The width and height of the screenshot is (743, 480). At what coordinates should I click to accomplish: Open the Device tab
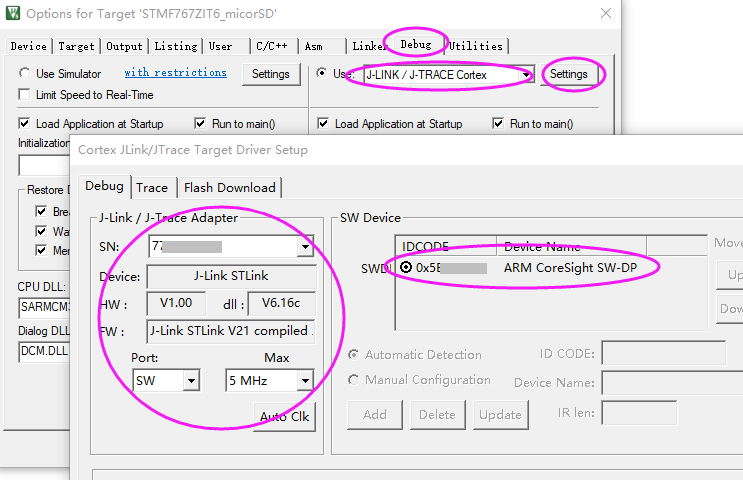point(28,46)
